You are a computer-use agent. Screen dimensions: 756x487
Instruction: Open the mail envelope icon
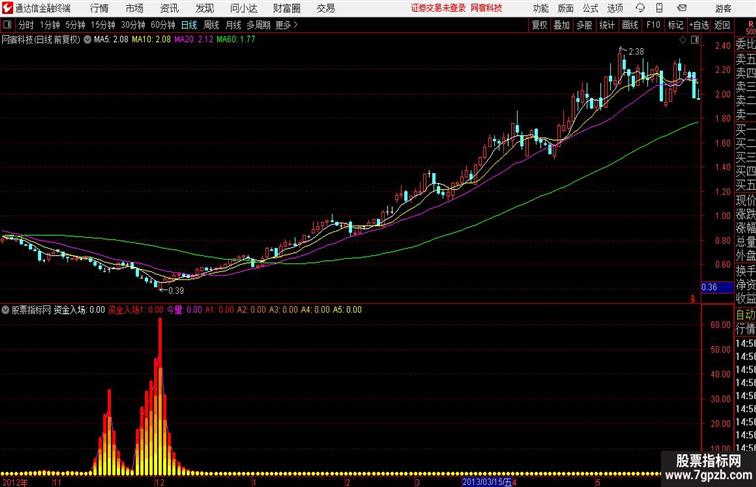(682, 8)
